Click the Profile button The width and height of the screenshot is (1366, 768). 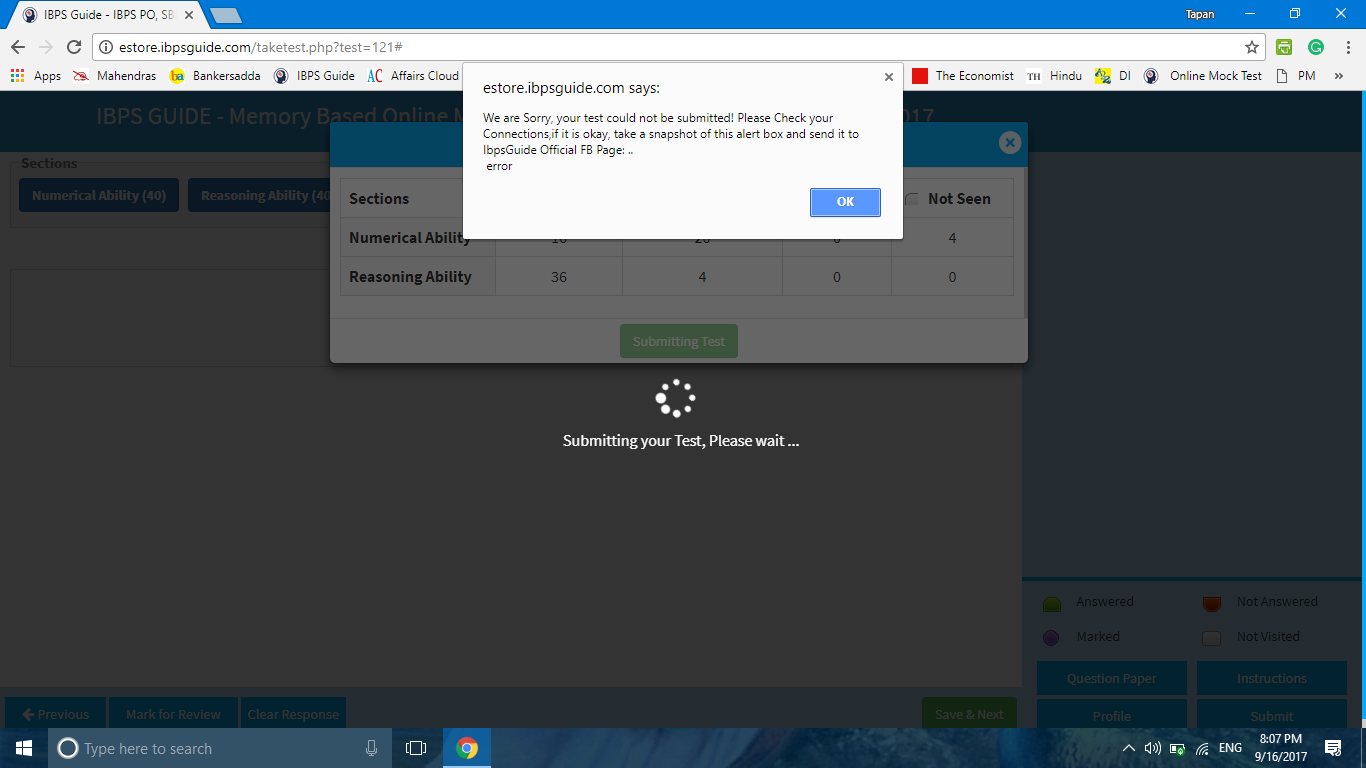(1112, 714)
